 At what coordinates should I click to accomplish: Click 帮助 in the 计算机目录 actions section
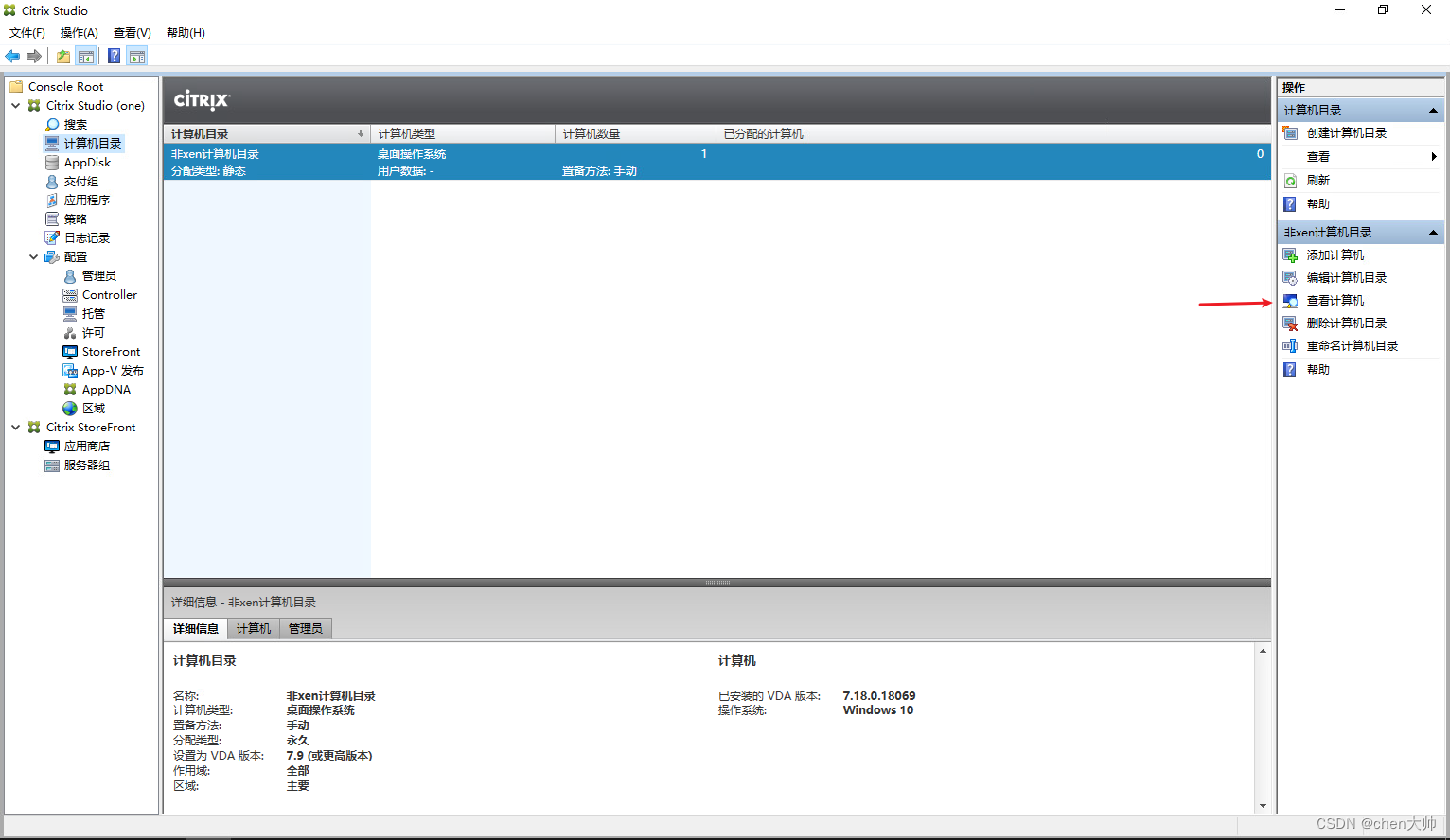click(1318, 204)
